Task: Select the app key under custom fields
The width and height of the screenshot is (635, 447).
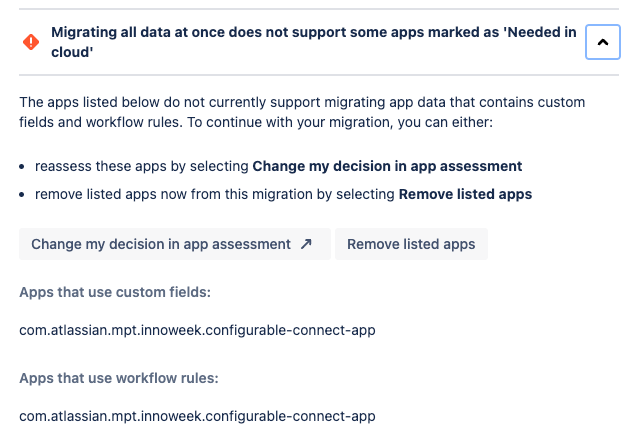Action: (198, 329)
